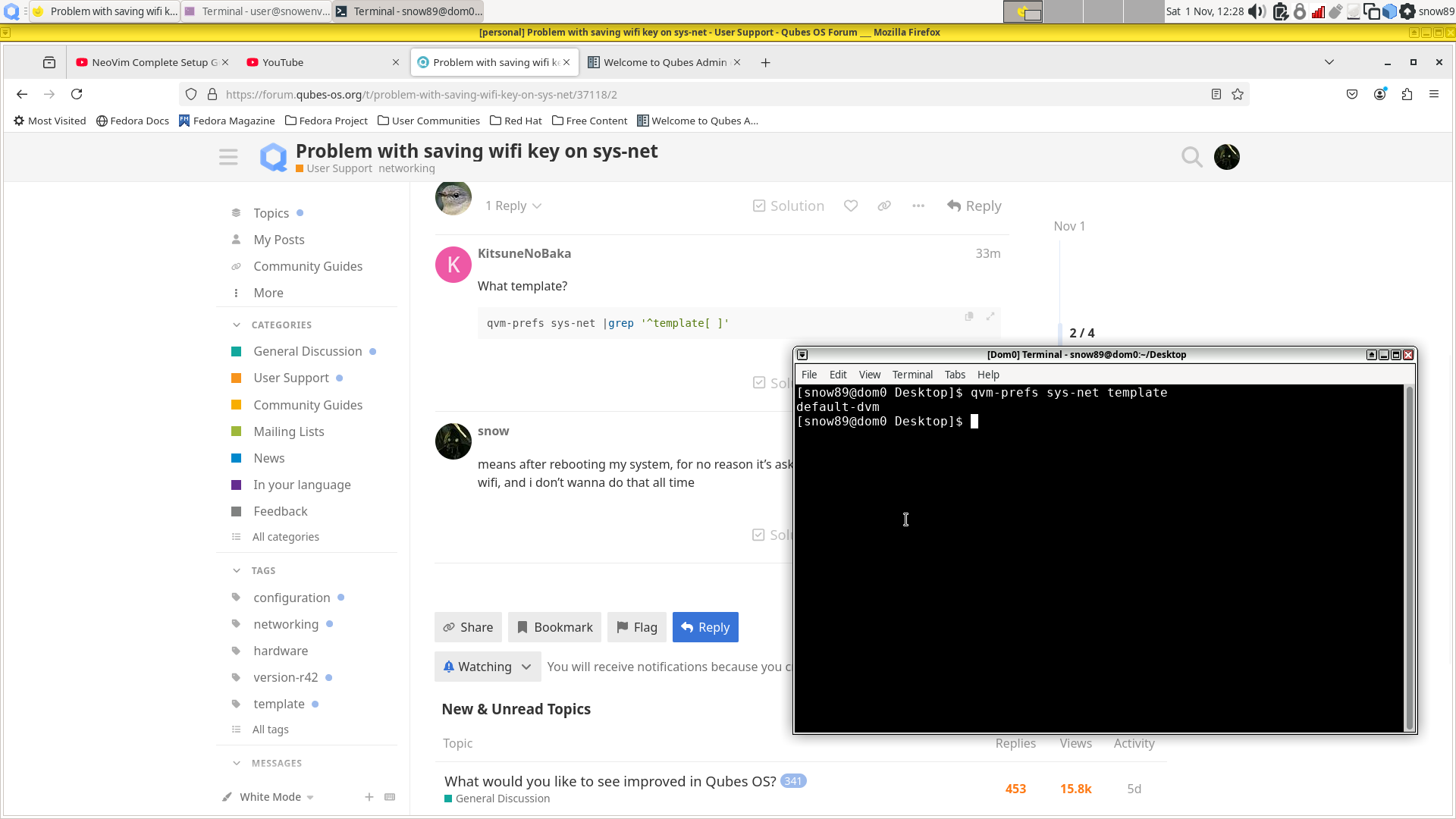Screen dimensions: 1456x819
Task: Open Firefox extensions puzzle icon
Action: [x=1407, y=95]
